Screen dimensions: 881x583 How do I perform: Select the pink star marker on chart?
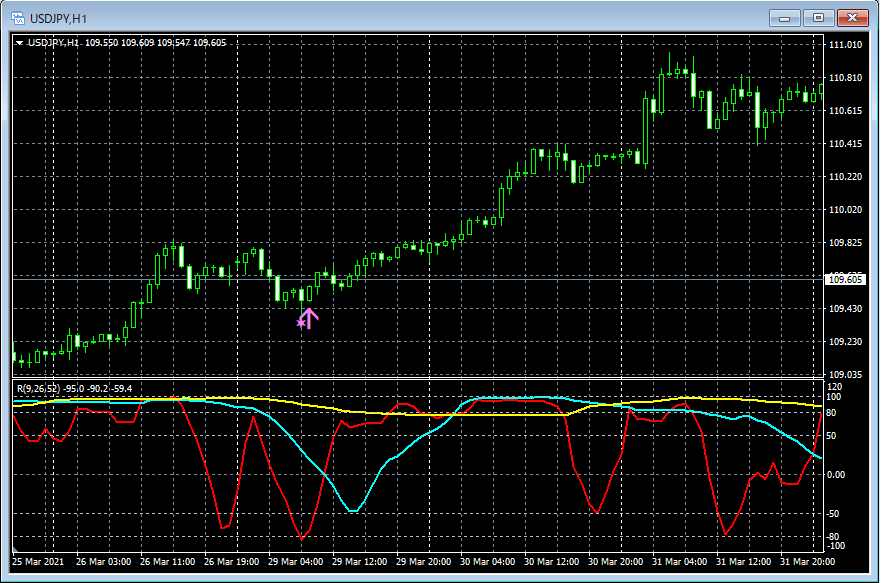tap(300, 322)
